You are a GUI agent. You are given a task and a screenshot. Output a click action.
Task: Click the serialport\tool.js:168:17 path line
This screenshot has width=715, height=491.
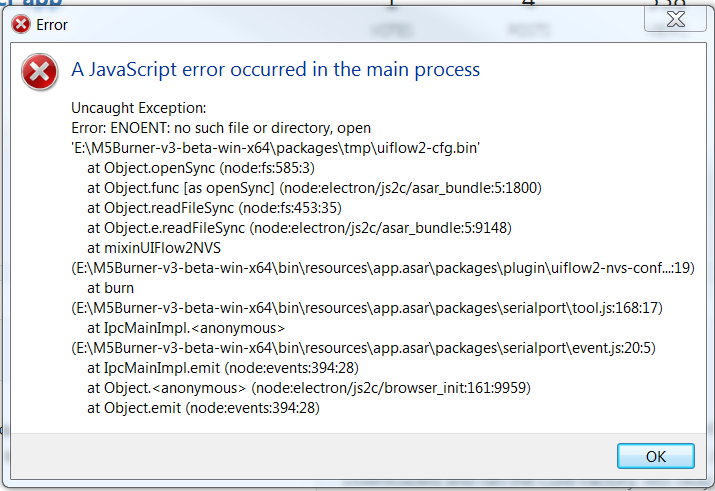[367, 308]
